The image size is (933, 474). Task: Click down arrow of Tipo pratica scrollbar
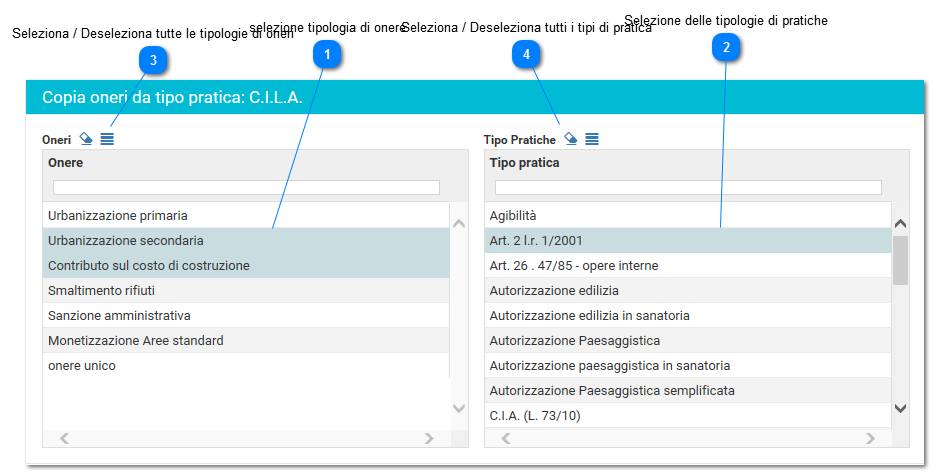point(901,408)
